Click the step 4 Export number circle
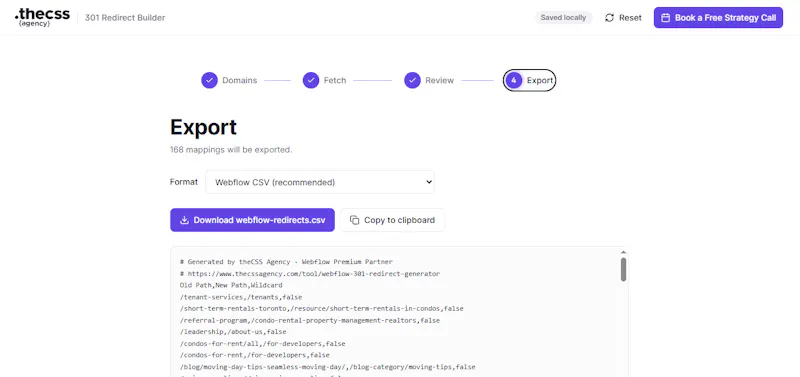Viewport: 800px width, 377px height. point(514,80)
